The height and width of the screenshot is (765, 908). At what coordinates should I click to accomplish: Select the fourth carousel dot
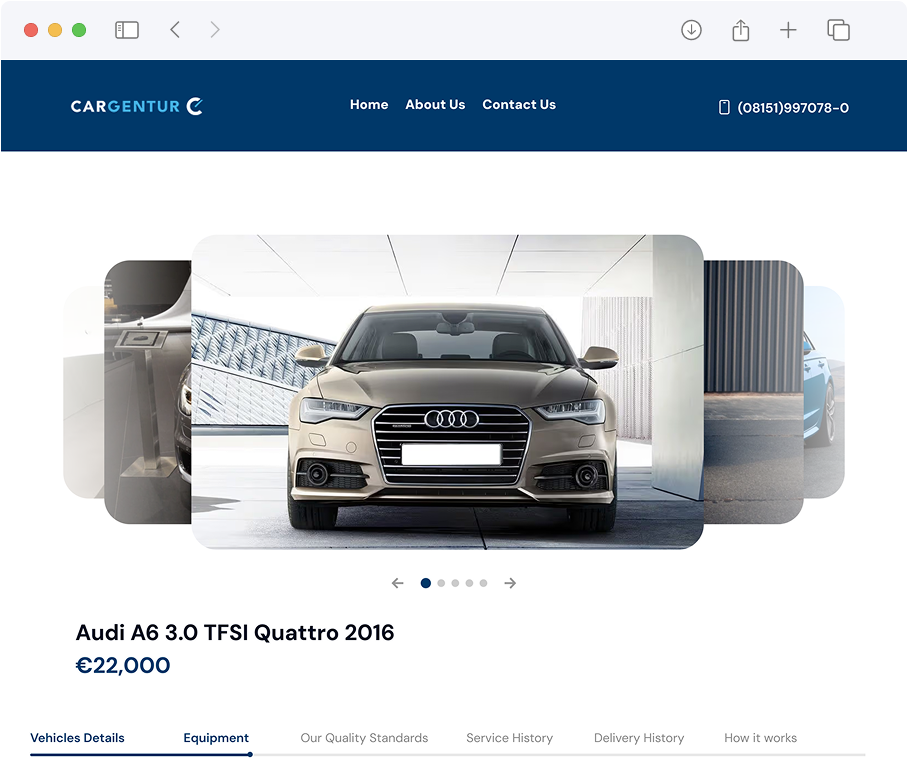[469, 583]
